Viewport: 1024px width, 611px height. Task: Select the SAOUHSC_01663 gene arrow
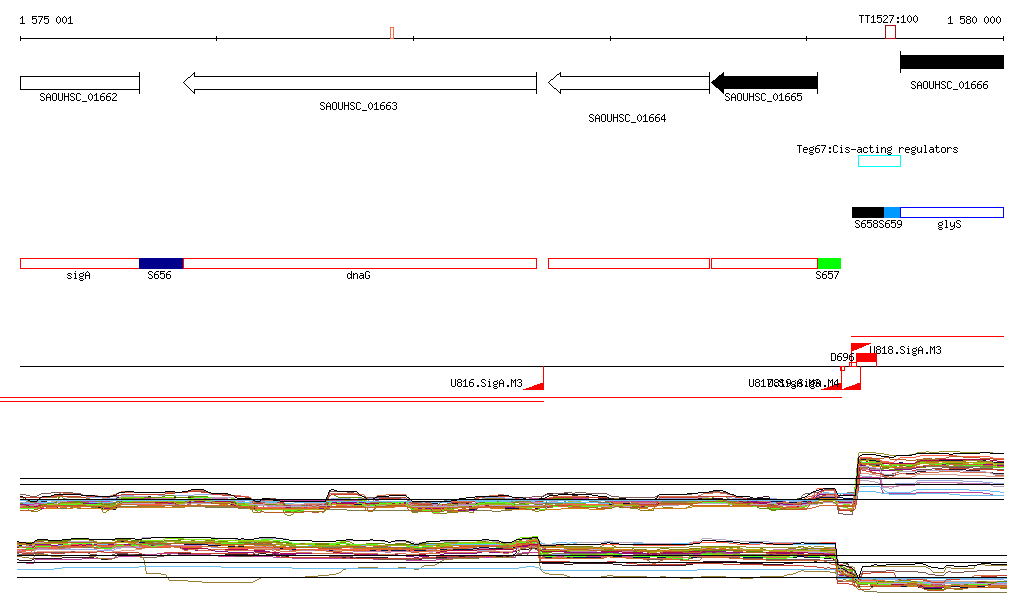[x=360, y=83]
